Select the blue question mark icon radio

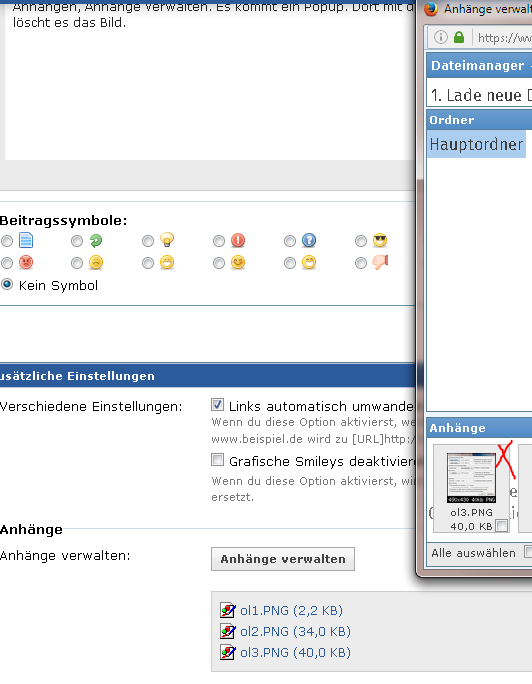pos(290,241)
